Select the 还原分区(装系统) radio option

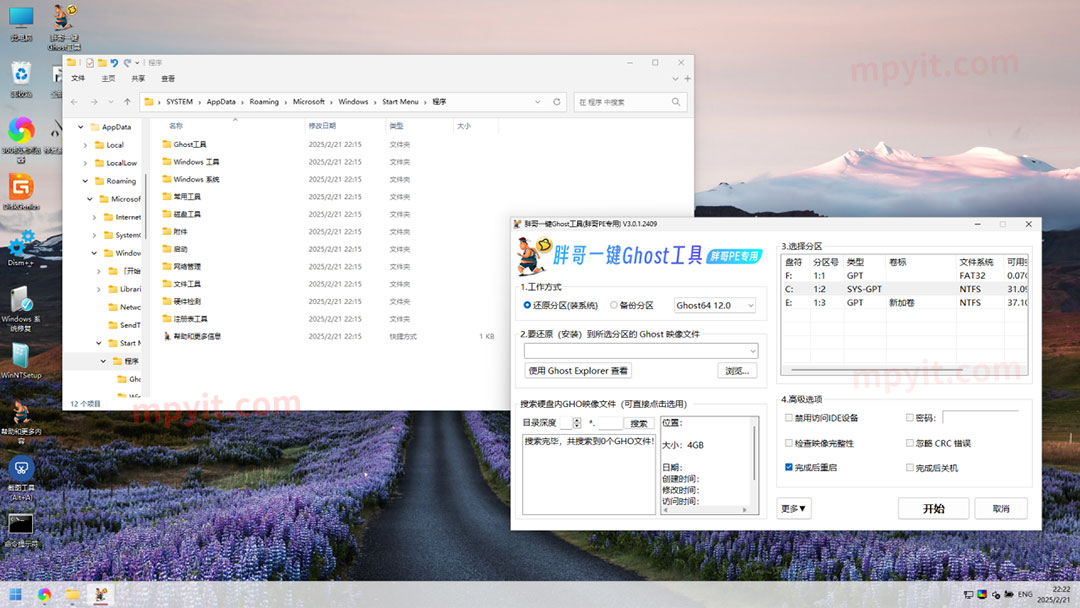(x=527, y=305)
